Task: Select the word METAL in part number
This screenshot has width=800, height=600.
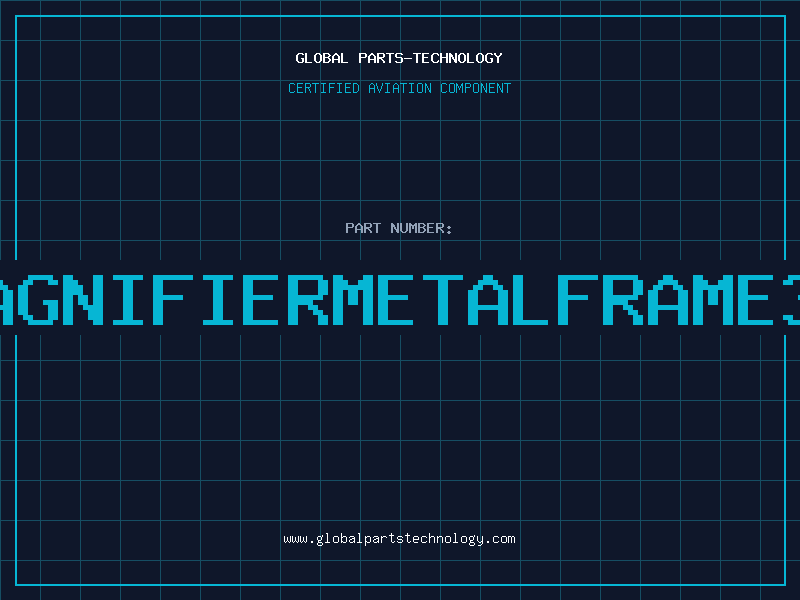Action: (x=440, y=300)
